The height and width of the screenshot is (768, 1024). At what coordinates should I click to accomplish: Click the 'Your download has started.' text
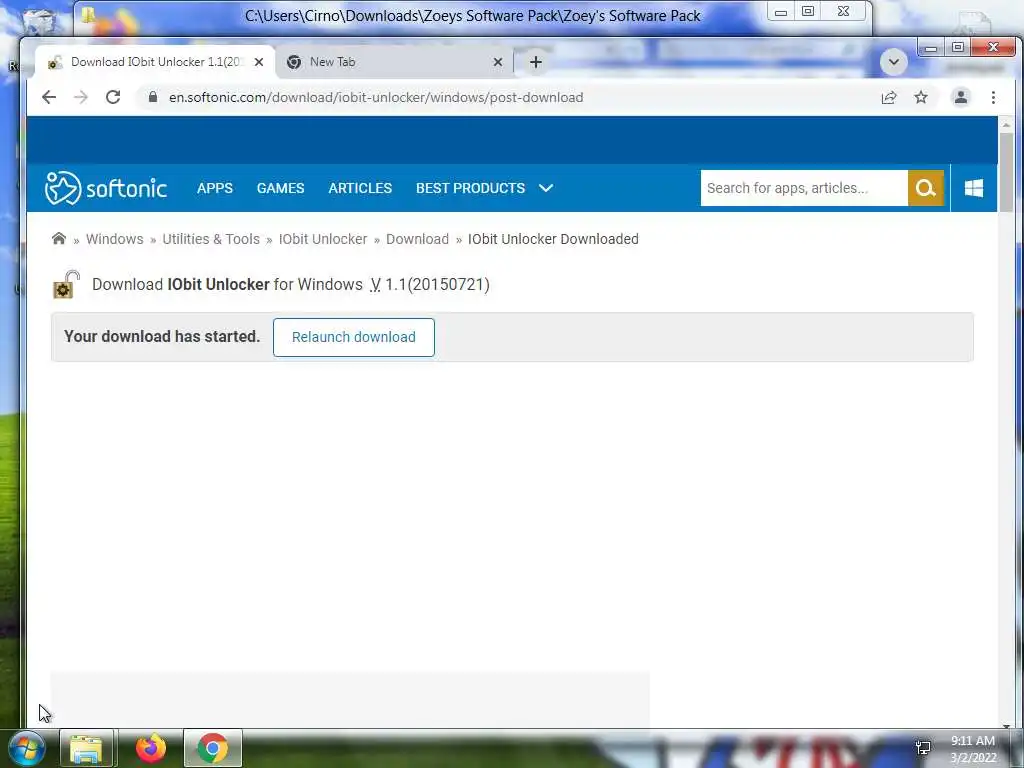coord(162,336)
